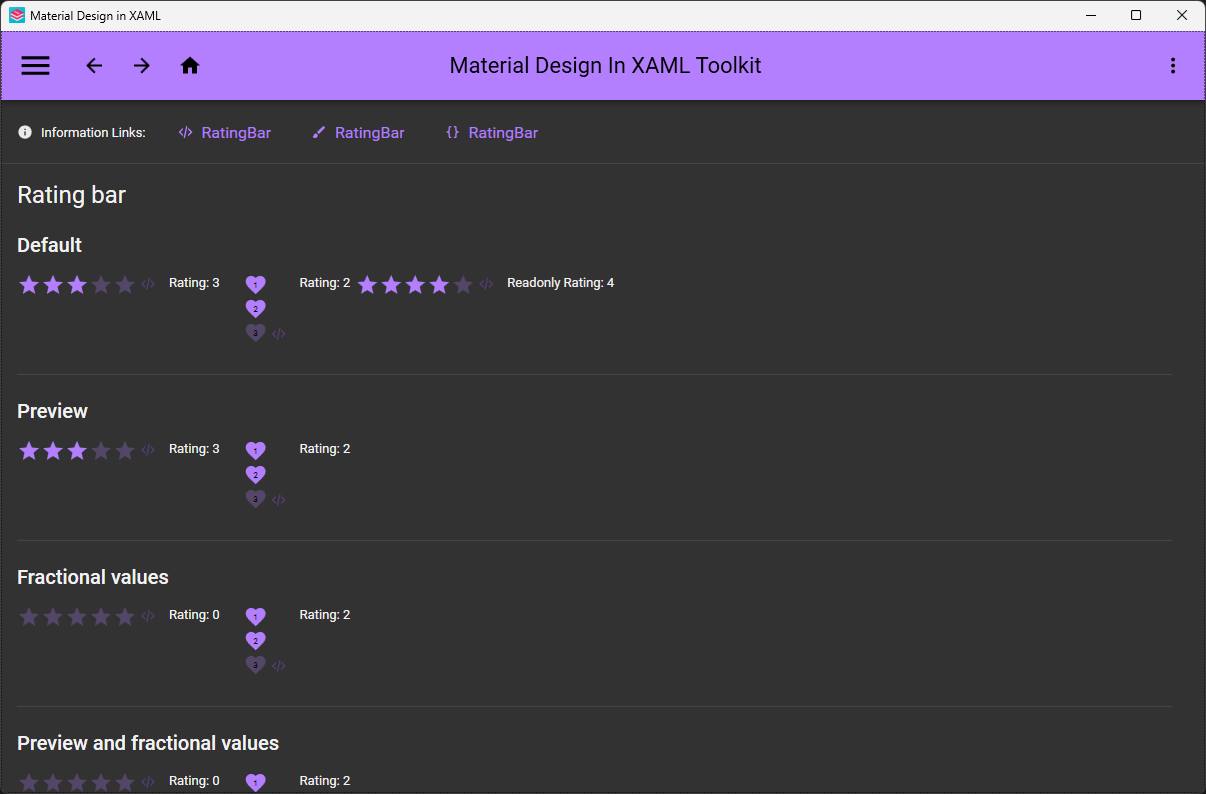Click 'Rating: 3' label in Default section

tap(194, 283)
